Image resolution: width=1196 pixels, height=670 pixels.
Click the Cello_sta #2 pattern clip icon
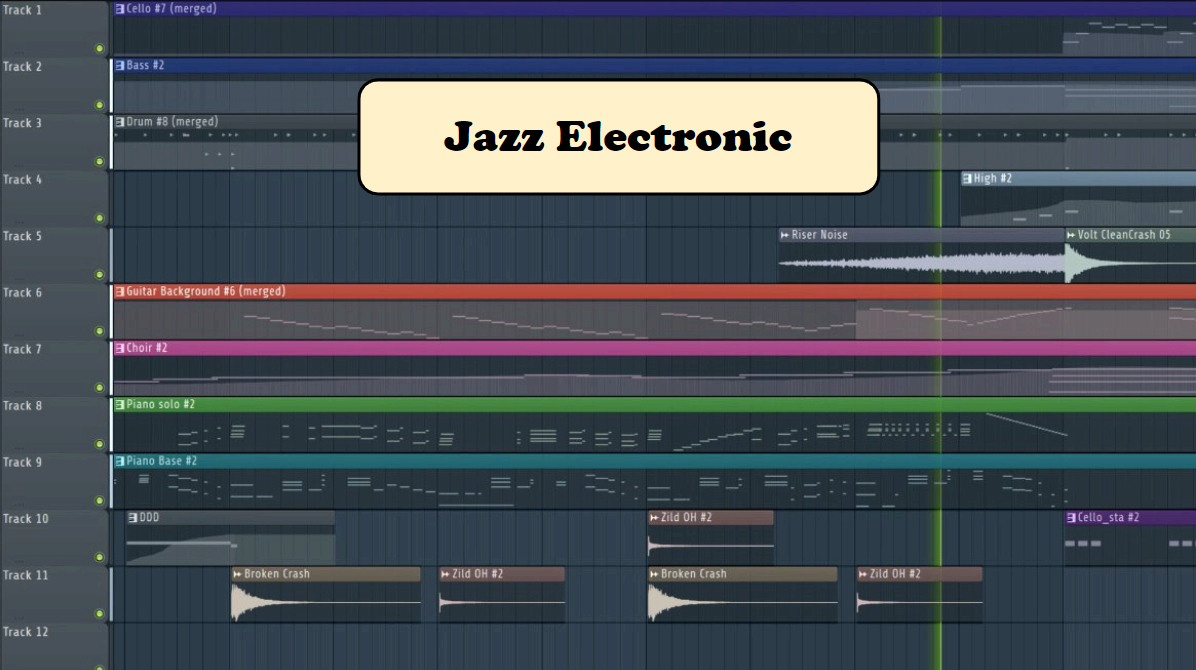coord(1071,517)
